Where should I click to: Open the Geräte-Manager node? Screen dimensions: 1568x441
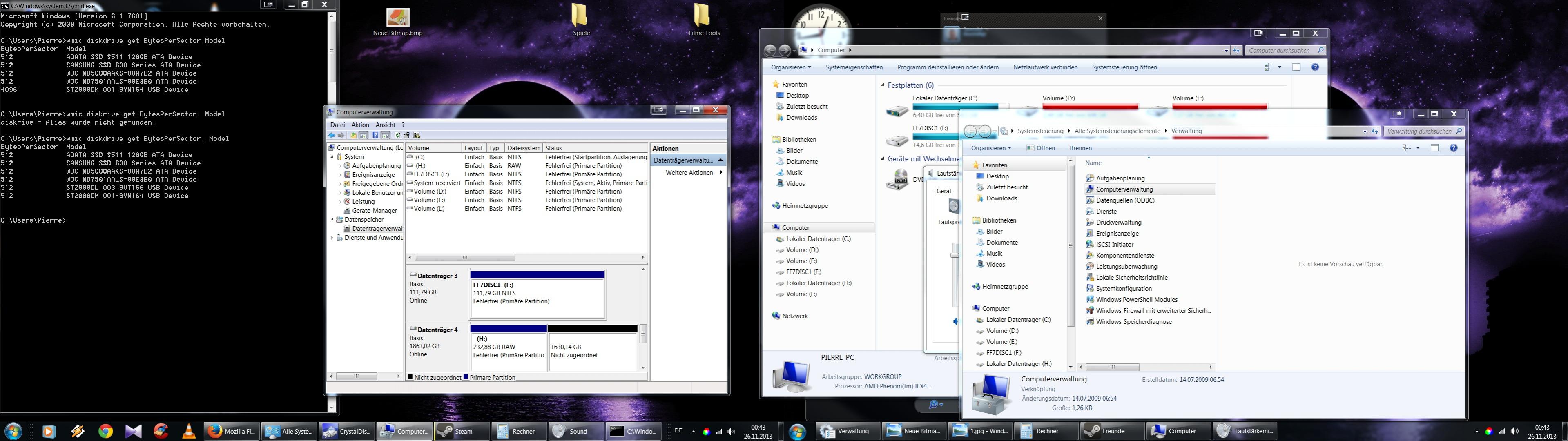pyautogui.click(x=375, y=210)
